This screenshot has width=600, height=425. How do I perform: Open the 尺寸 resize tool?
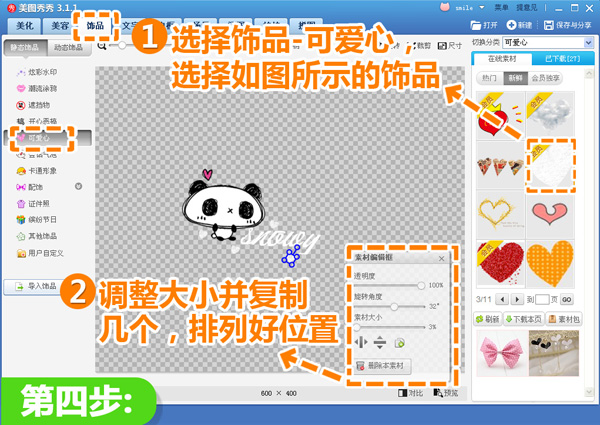[x=449, y=46]
